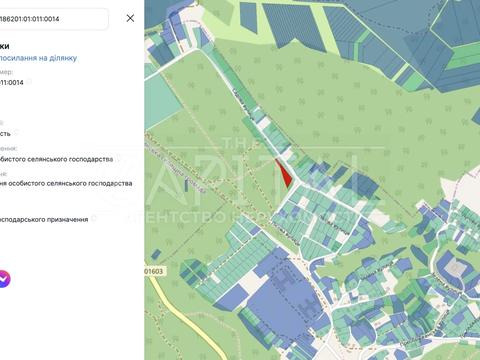Close the parcel info panel with X
The height and width of the screenshot is (360, 480).
pos(130,18)
